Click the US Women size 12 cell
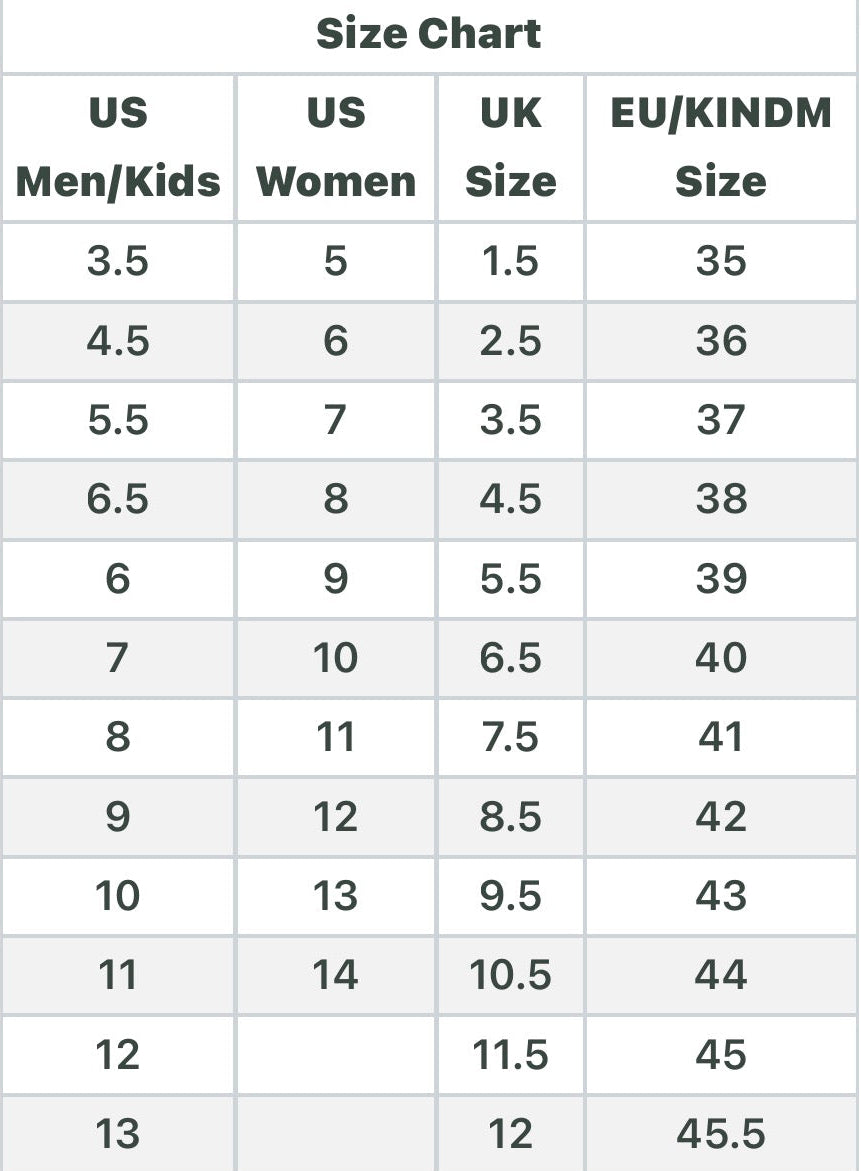 tap(336, 817)
